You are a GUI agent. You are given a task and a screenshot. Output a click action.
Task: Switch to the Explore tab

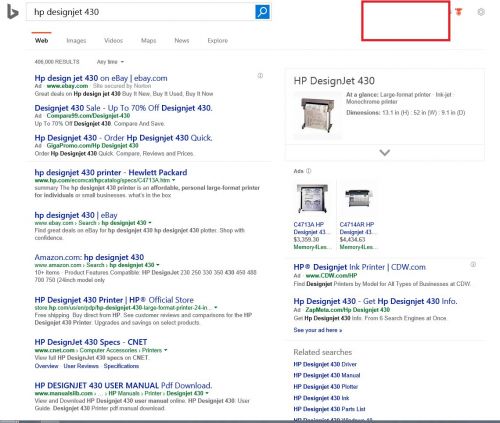coord(218,40)
